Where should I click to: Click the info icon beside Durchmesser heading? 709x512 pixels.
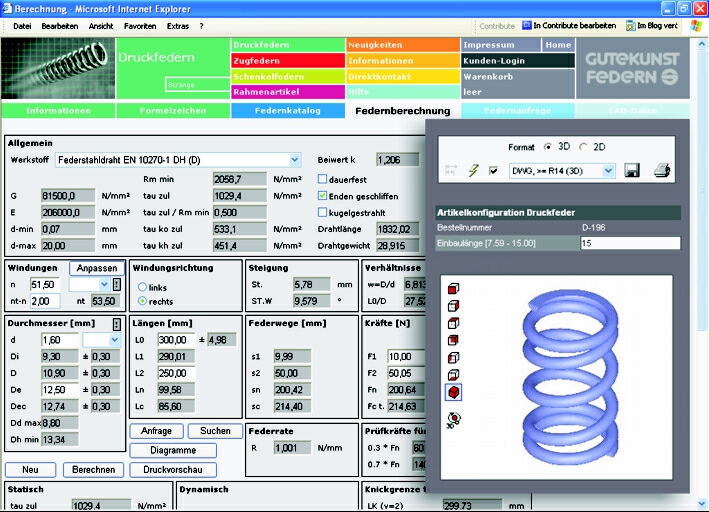pos(116,324)
